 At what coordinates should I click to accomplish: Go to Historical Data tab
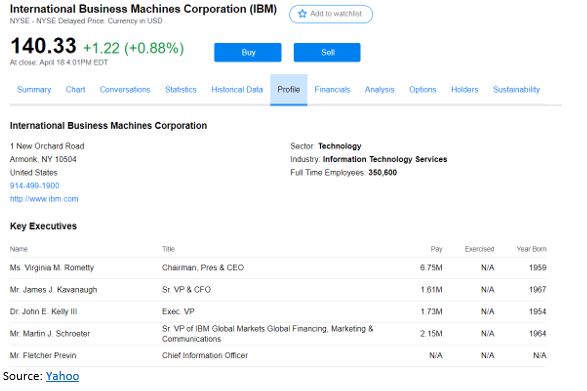click(237, 90)
